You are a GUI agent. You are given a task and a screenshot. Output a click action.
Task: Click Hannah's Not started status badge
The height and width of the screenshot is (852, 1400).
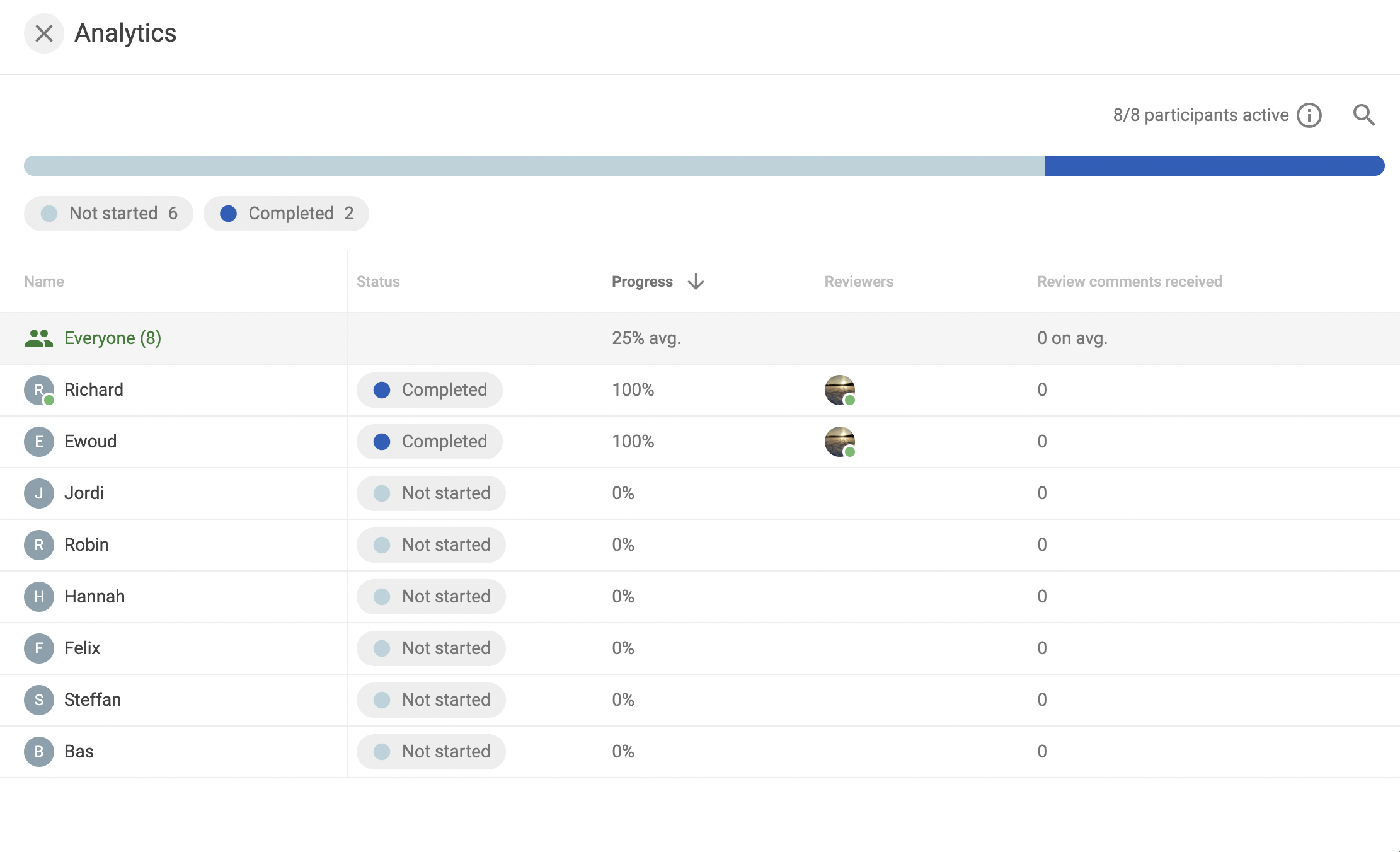(x=431, y=597)
